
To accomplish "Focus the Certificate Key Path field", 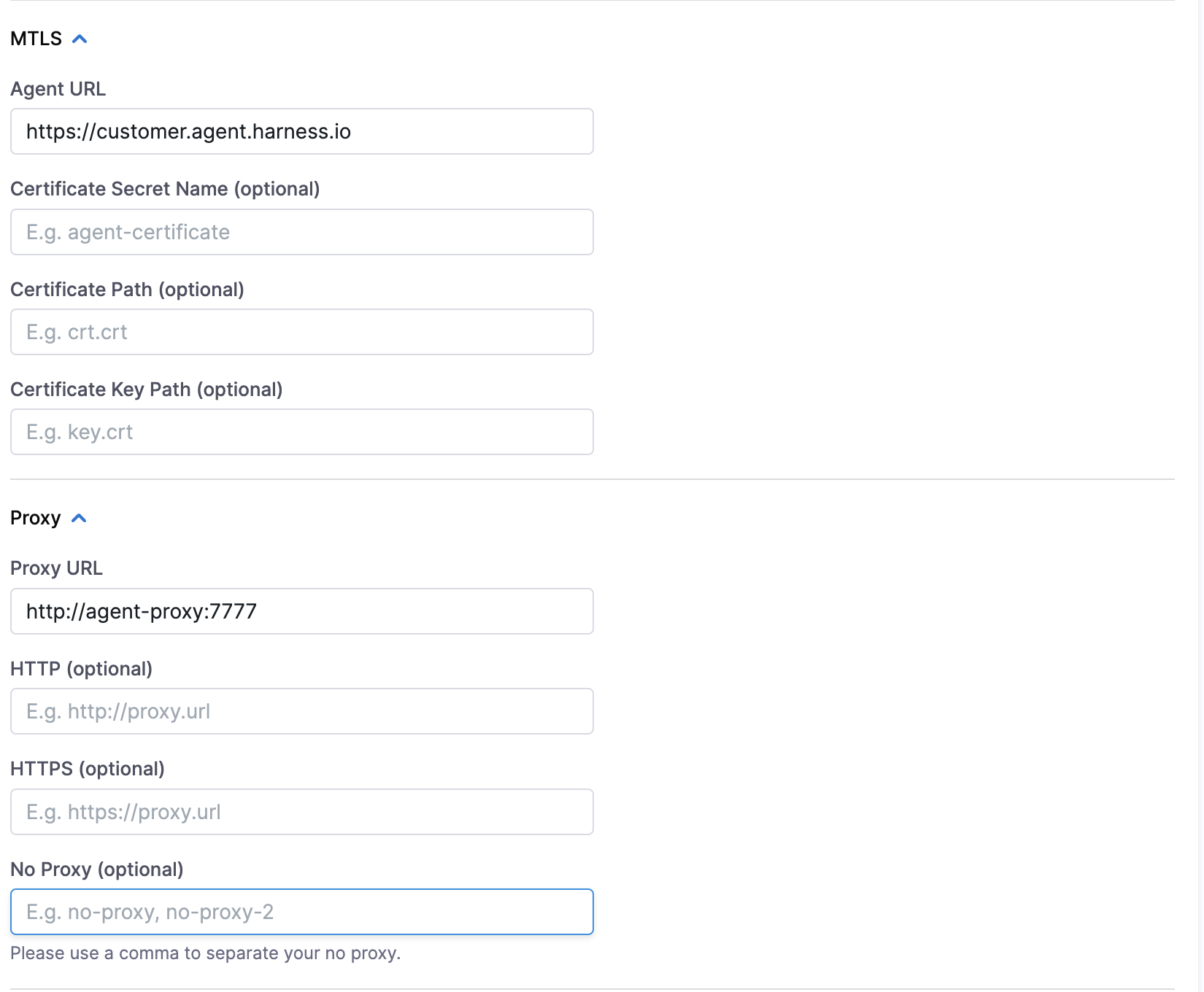I will (x=301, y=432).
